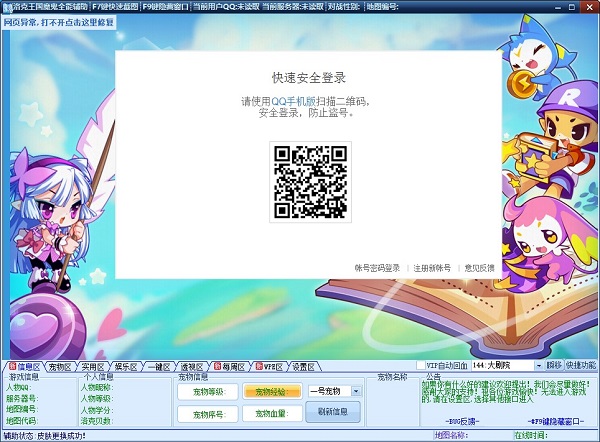600x442 pixels.
Task: Click the QQ手机版 link text
Action: tap(293, 101)
